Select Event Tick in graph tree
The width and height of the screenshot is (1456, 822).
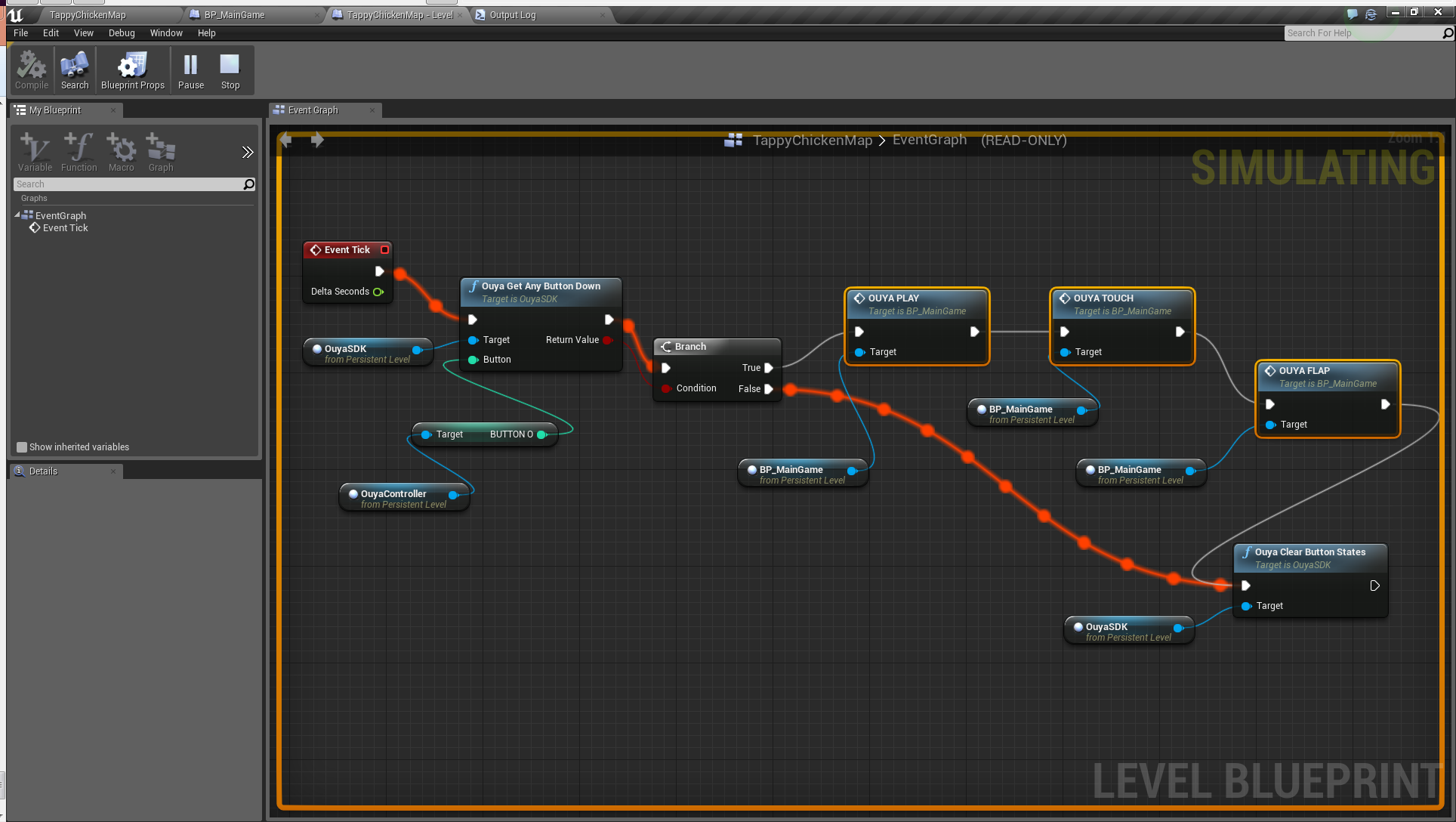[x=65, y=228]
